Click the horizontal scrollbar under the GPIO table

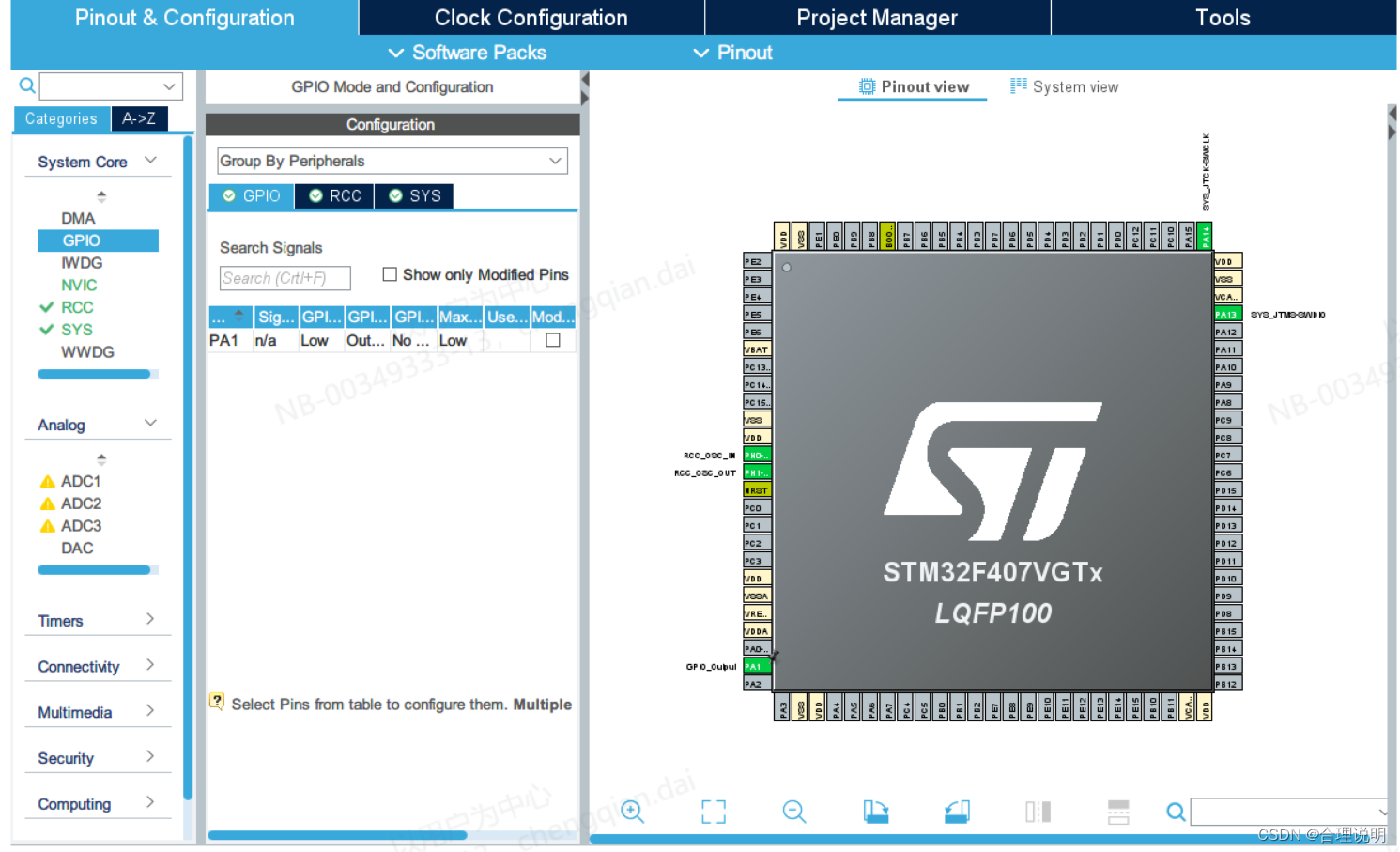pyautogui.click(x=337, y=835)
